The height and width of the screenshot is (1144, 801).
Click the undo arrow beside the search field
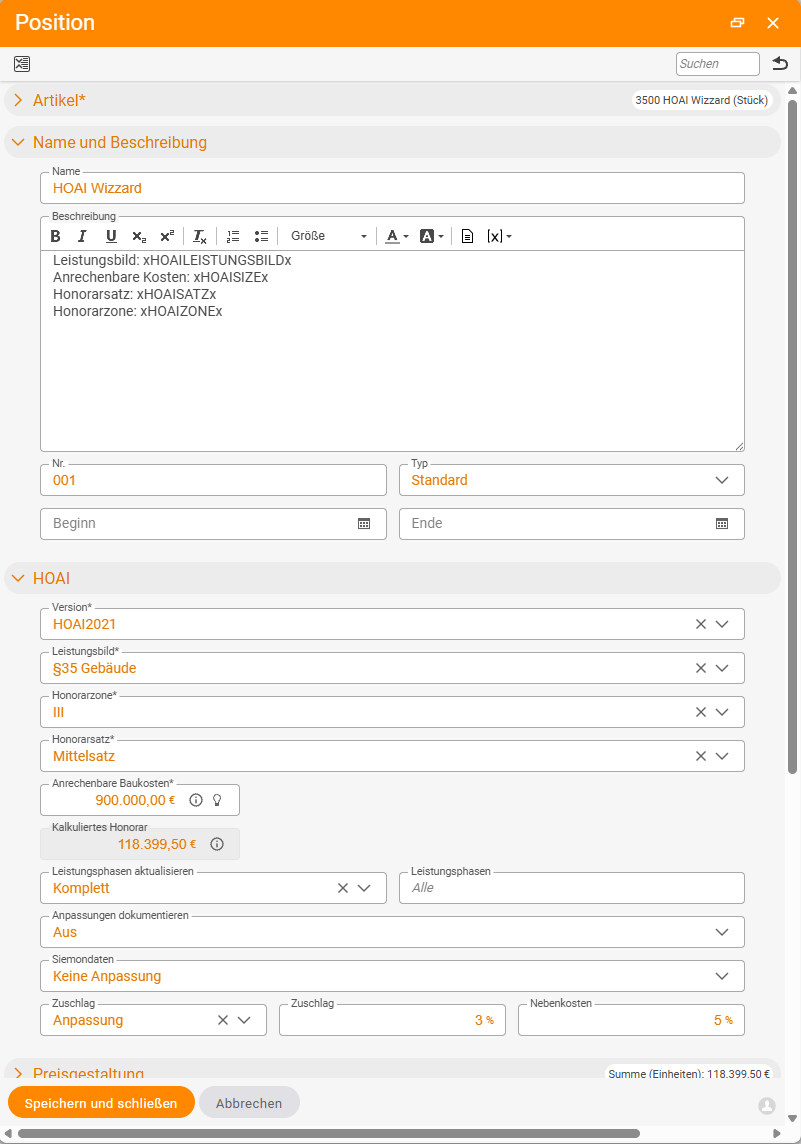coord(780,63)
